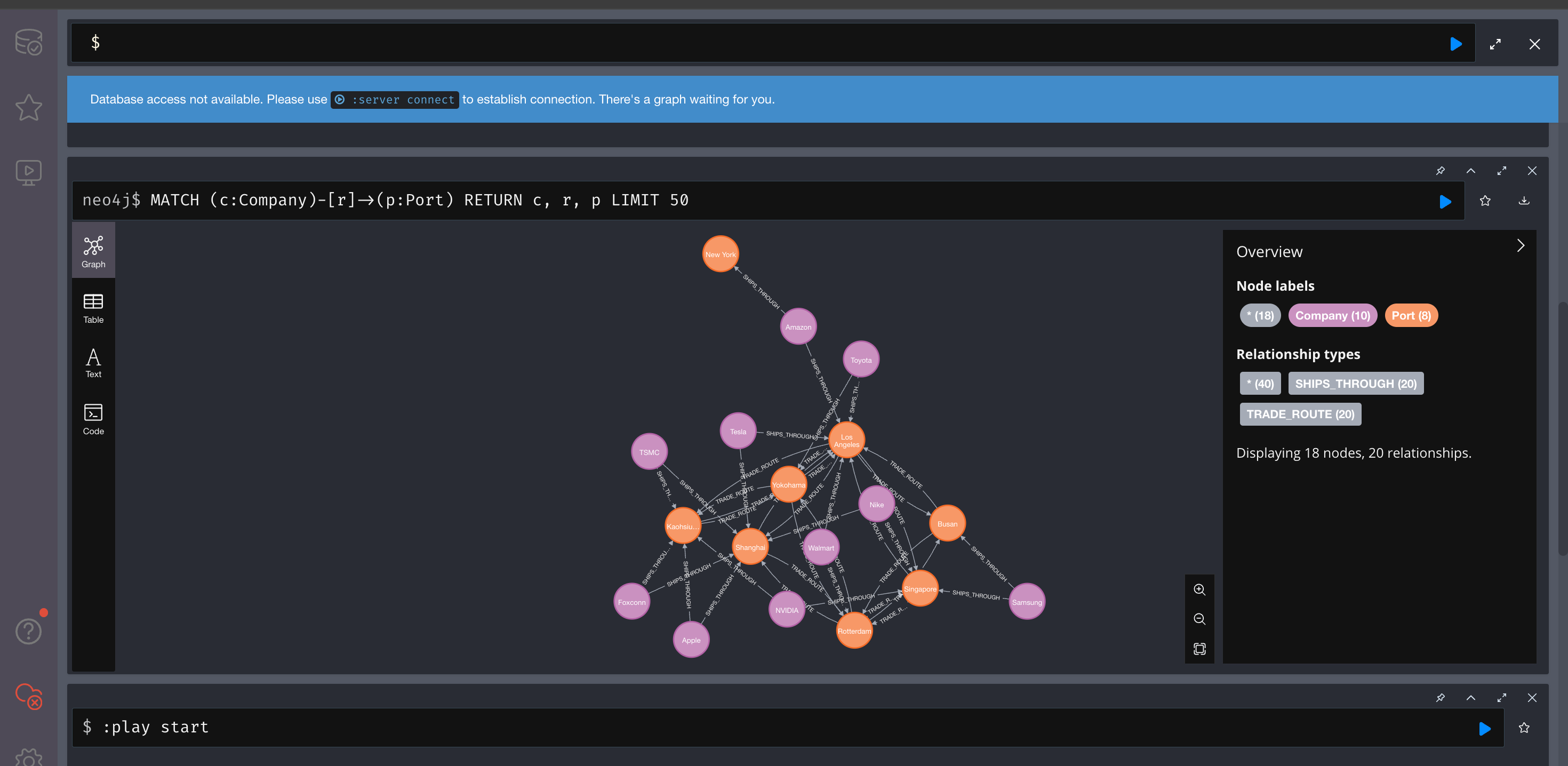Pin the MATCH query result frame
The width and height of the screenshot is (1568, 766).
pyautogui.click(x=1440, y=171)
